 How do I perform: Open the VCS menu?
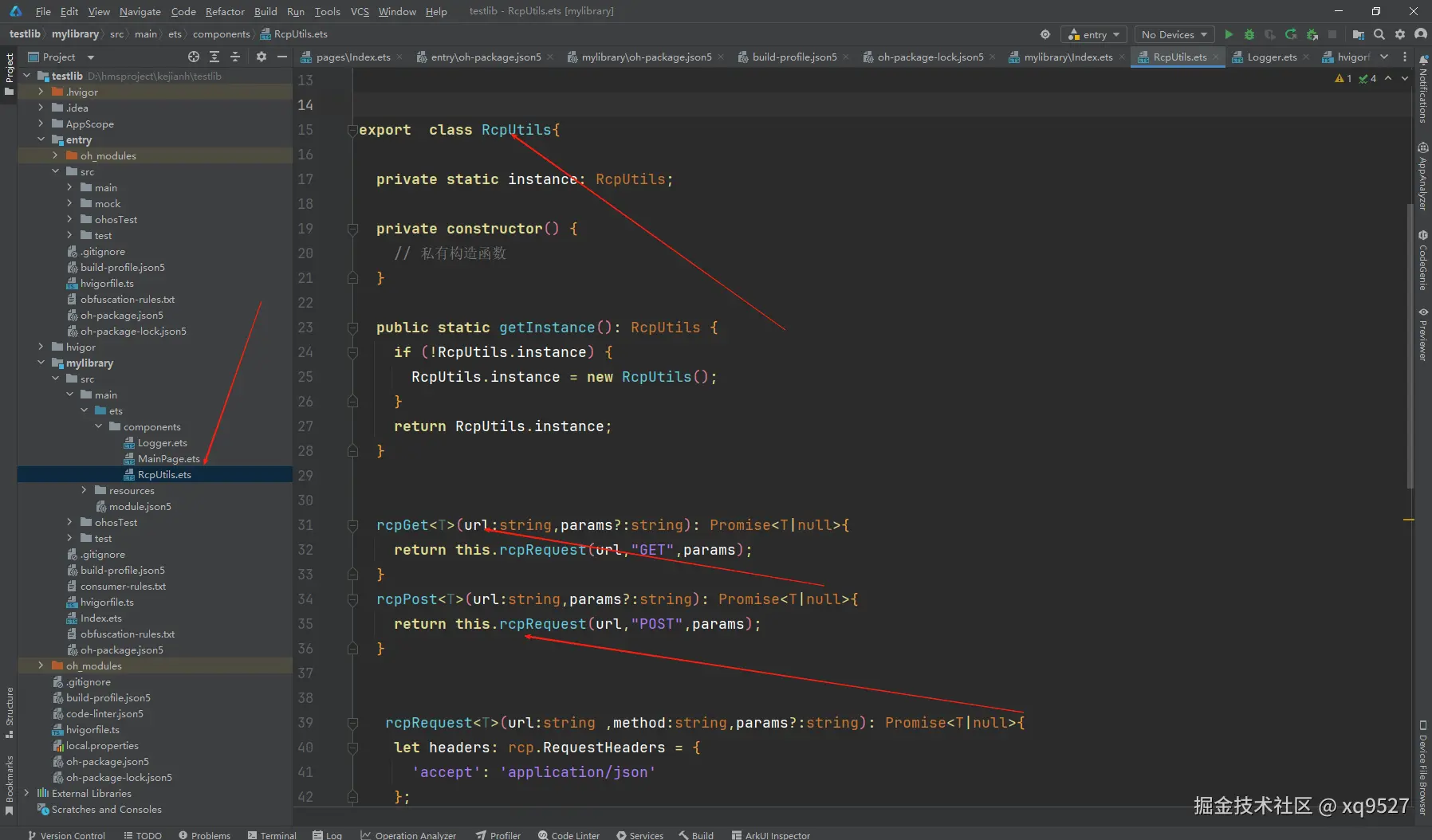pos(360,11)
